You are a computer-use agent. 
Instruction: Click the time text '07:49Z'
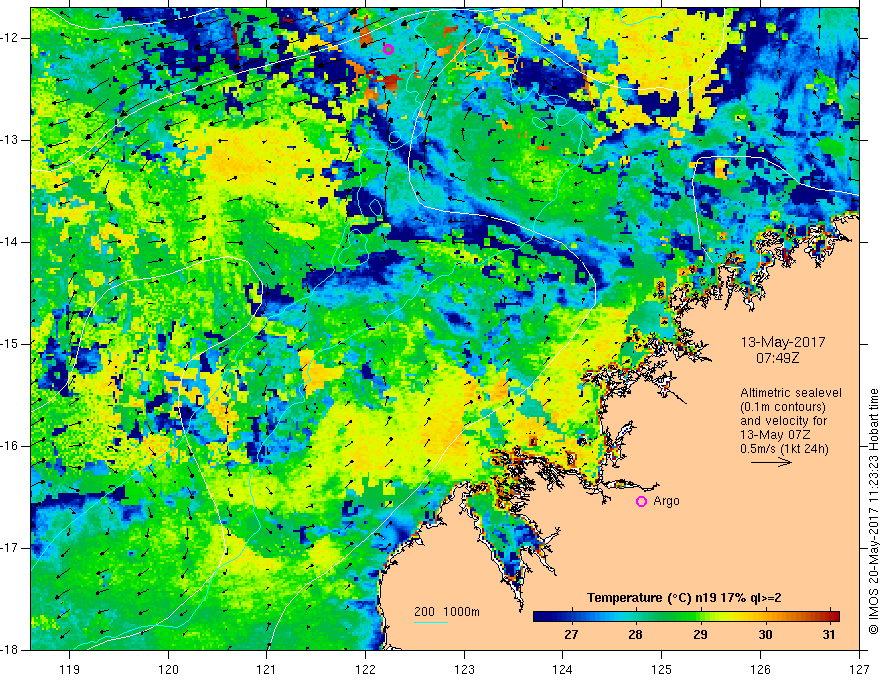[777, 357]
